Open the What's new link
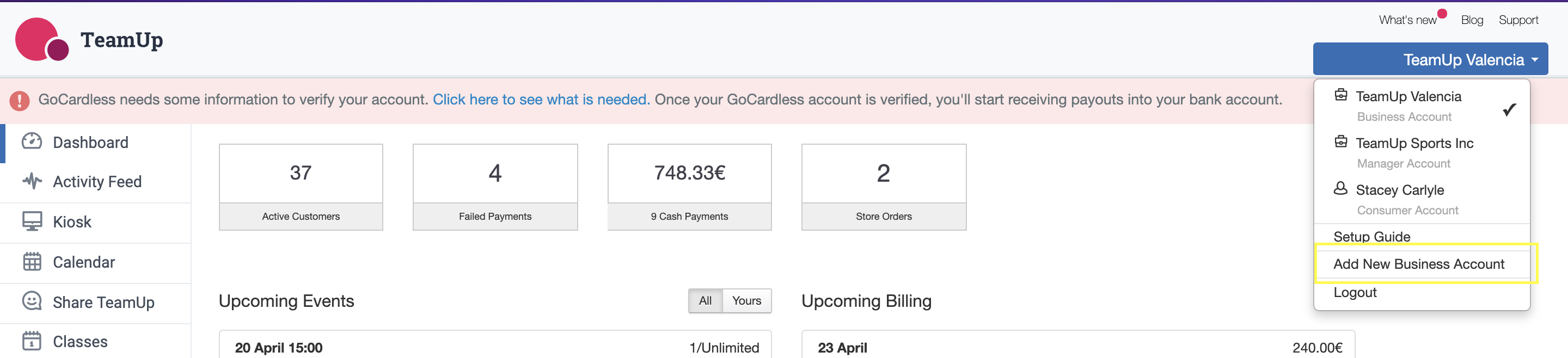The height and width of the screenshot is (358, 1568). click(x=1407, y=20)
